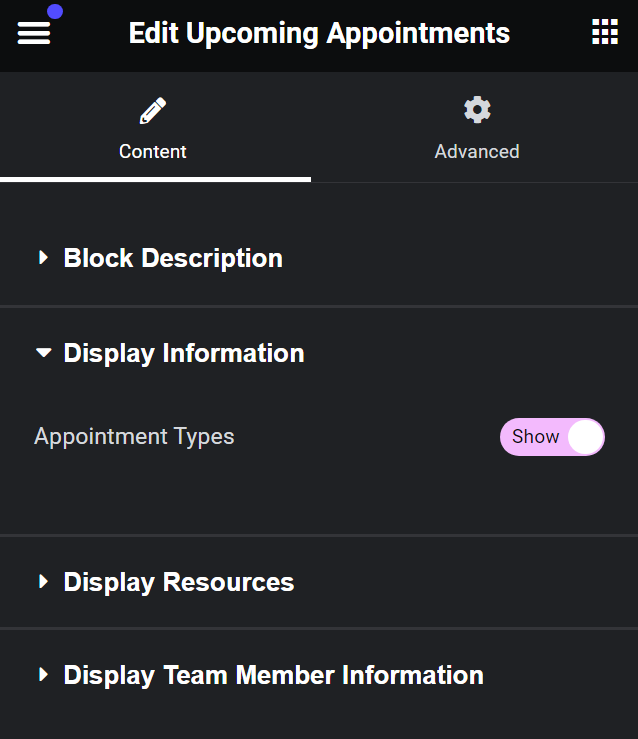Toggle the Appointment Types Show switch
Viewport: 638px width, 739px height.
pyautogui.click(x=552, y=437)
